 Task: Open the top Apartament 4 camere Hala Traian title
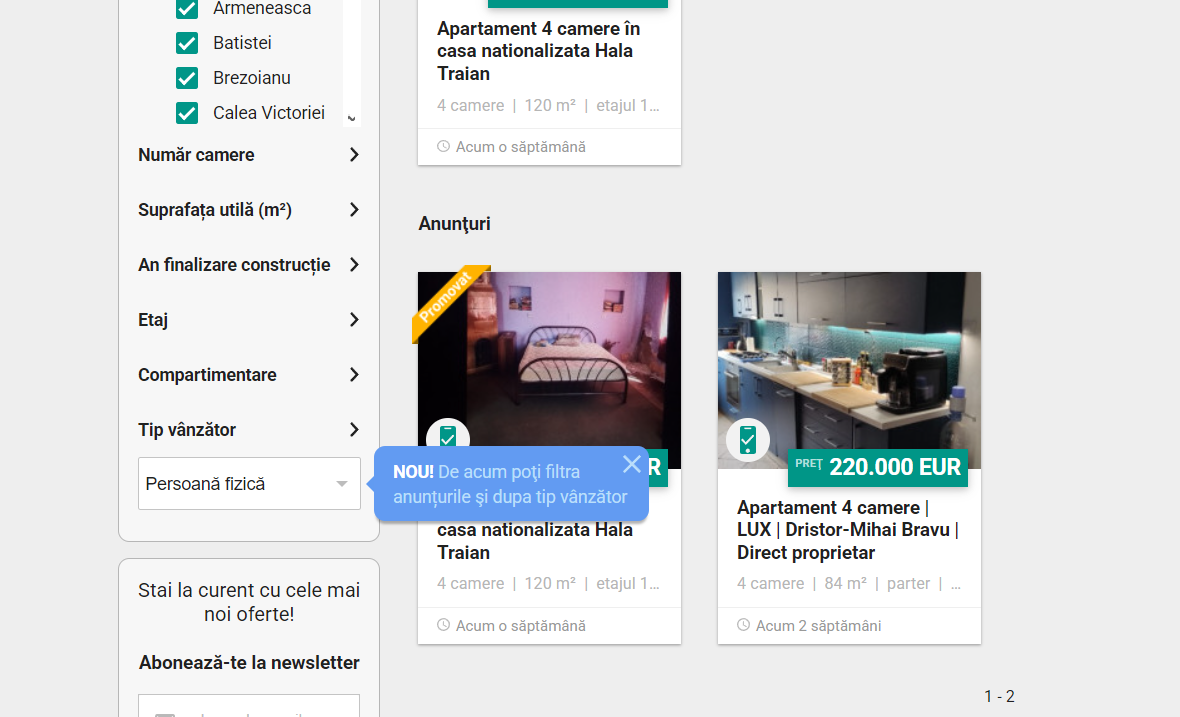(x=538, y=51)
